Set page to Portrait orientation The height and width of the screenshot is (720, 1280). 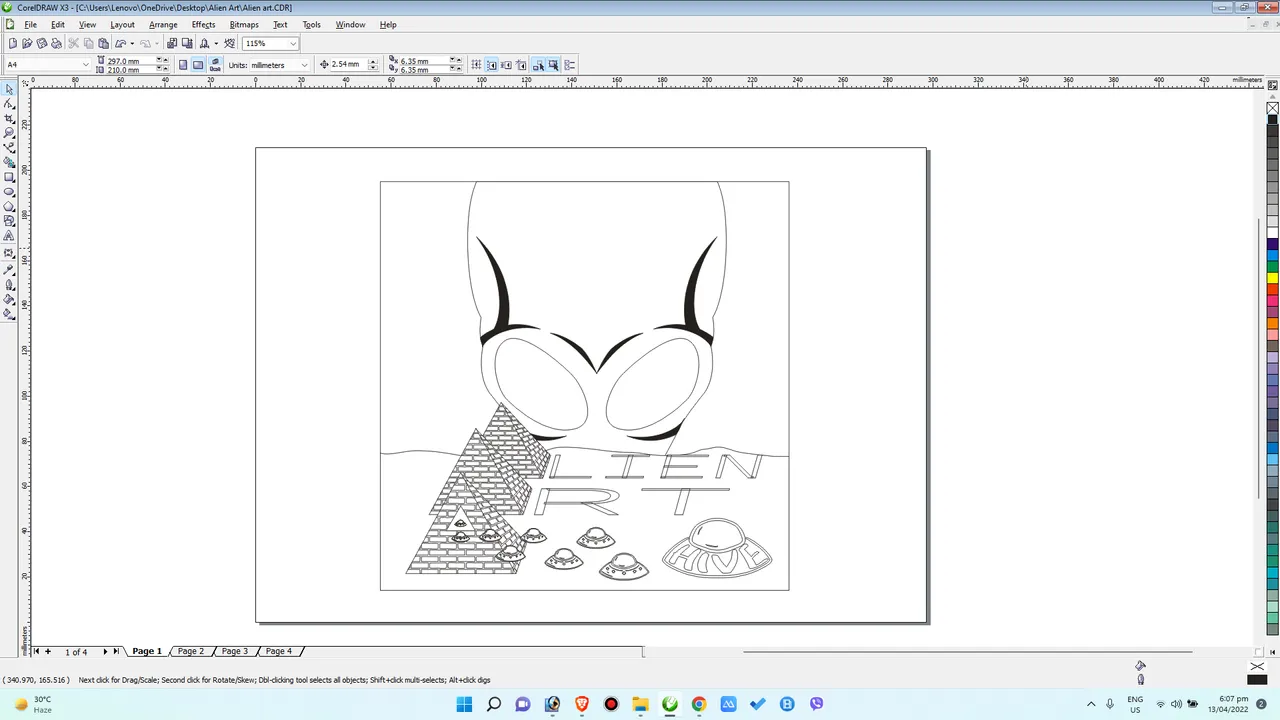[x=183, y=65]
